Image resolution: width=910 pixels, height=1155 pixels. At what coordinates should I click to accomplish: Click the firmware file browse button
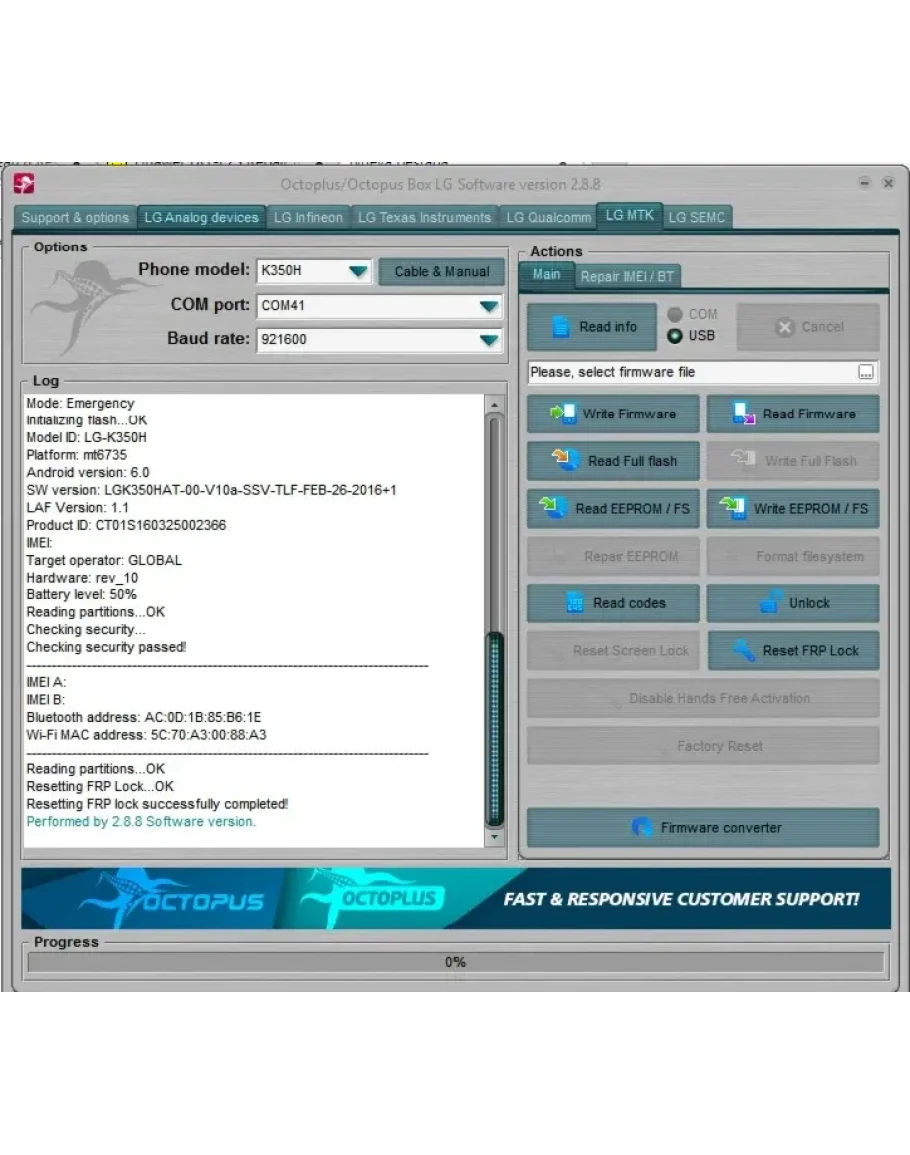tap(865, 372)
